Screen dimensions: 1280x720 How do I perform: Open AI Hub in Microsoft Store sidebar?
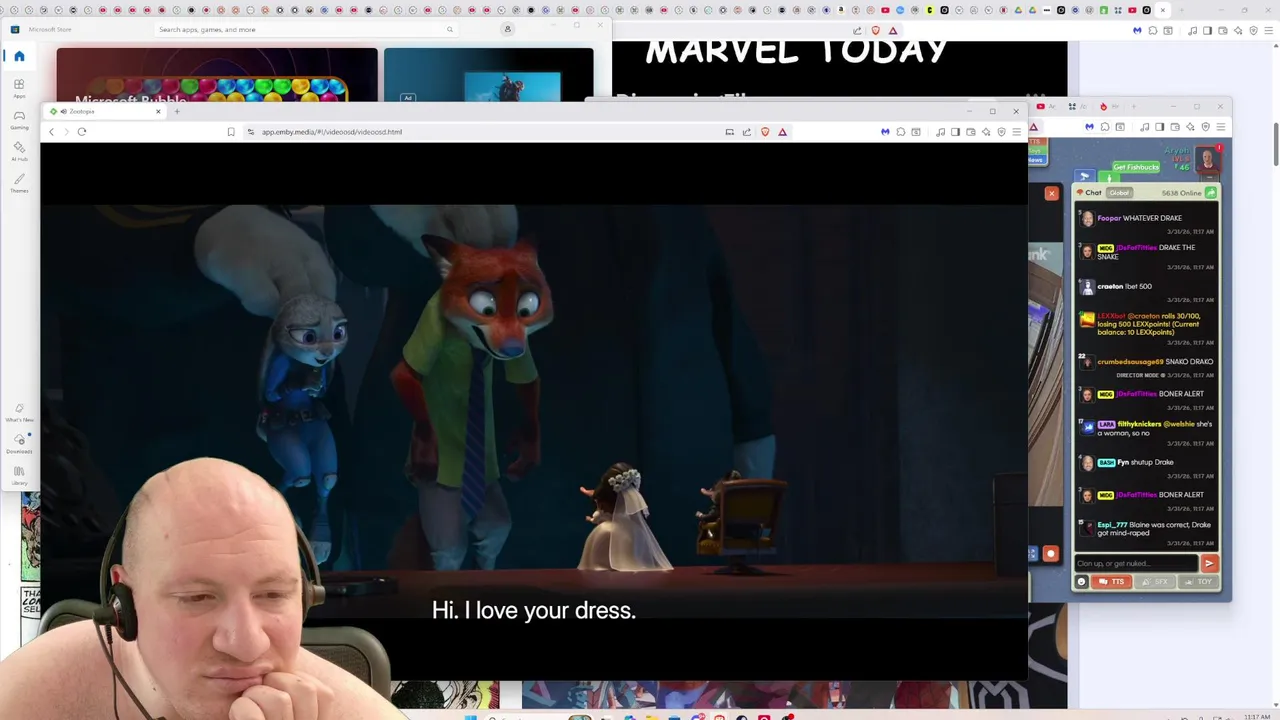pos(19,151)
